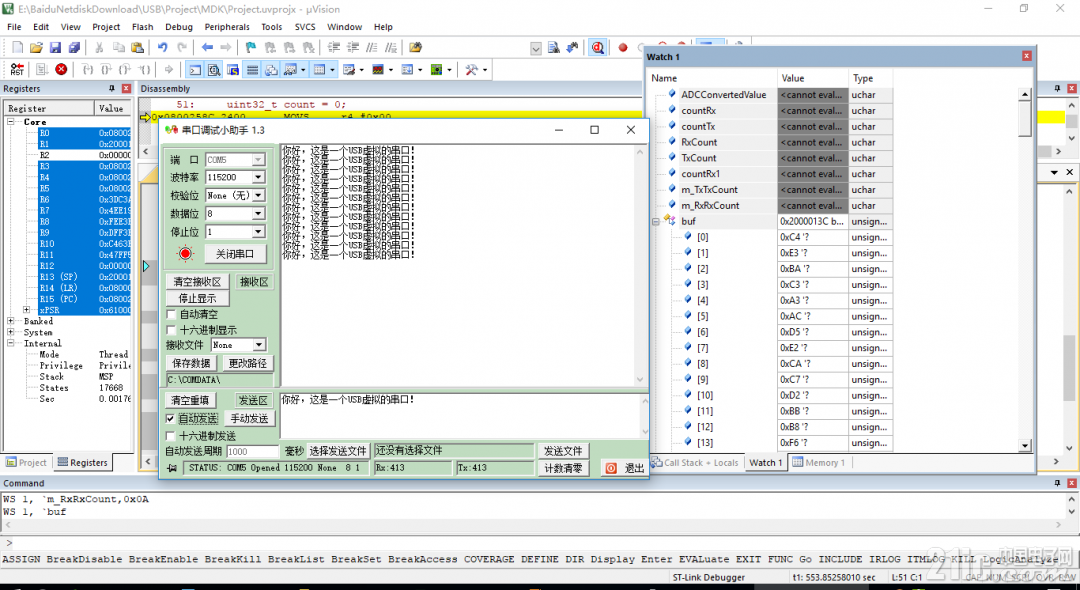Uncheck 自动发送 checkbox
Image resolution: width=1080 pixels, height=590 pixels.
tap(171, 418)
